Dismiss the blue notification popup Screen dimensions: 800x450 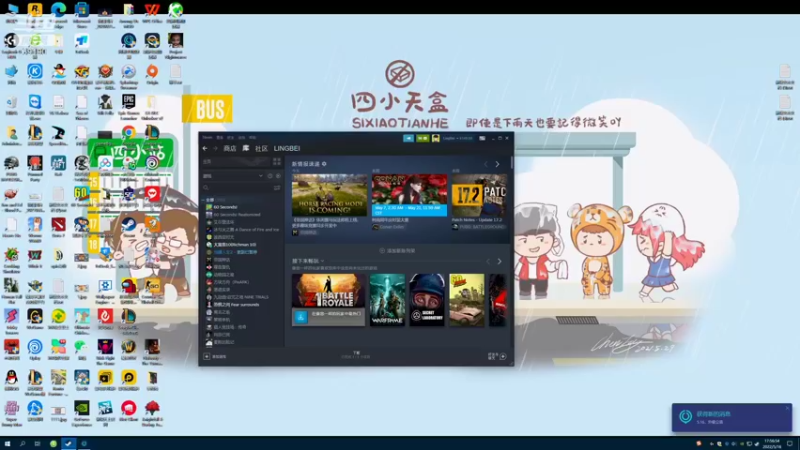[787, 408]
